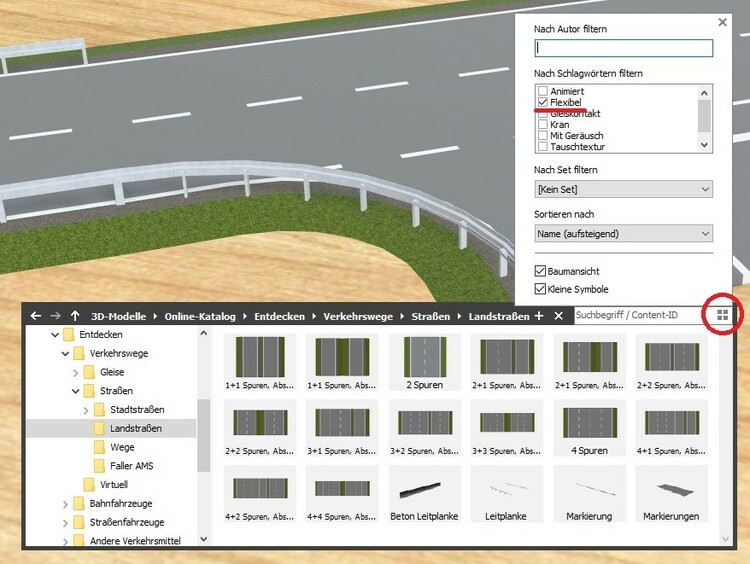Open the grid view options icon
Image resolution: width=750 pixels, height=564 pixels.
[723, 316]
